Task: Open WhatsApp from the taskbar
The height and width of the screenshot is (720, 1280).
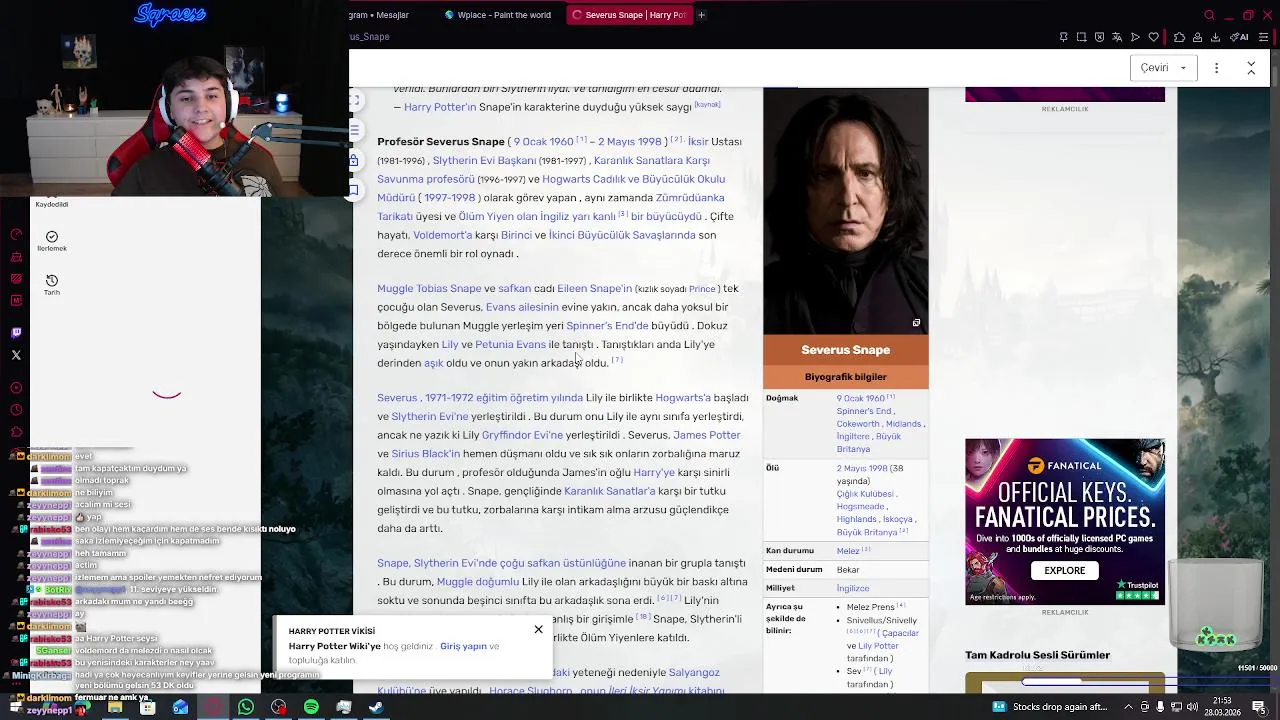Action: click(246, 707)
